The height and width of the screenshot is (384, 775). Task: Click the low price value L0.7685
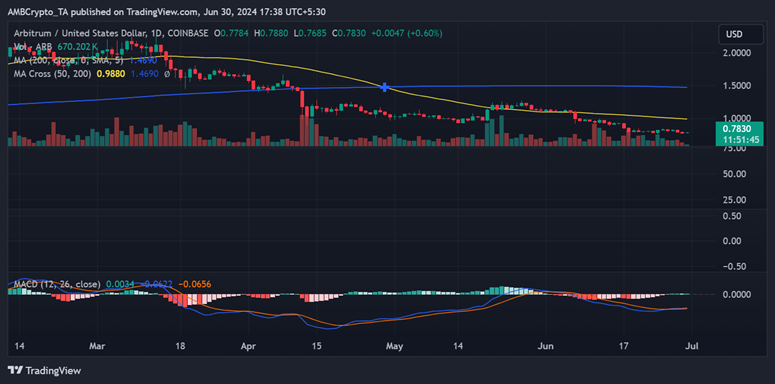(310, 34)
